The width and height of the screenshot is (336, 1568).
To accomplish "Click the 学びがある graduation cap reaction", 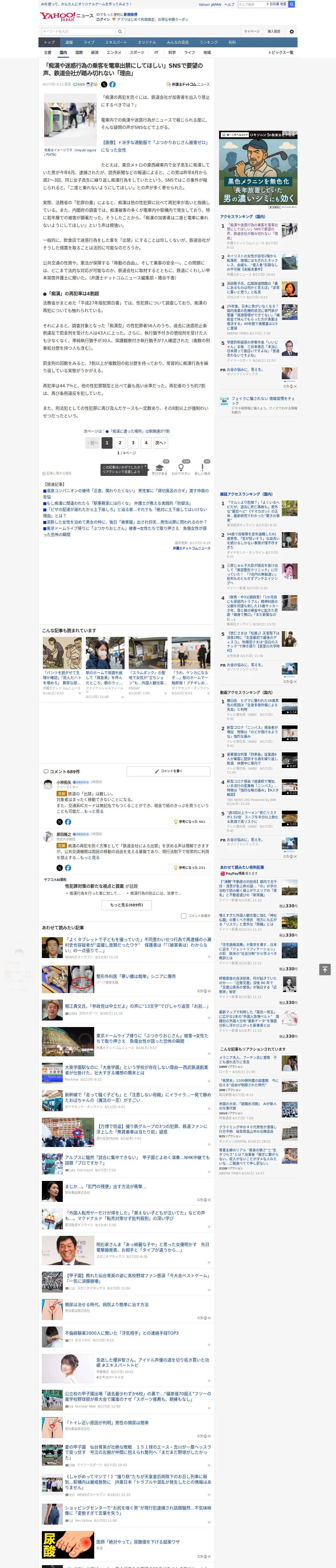I will pos(160,468).
